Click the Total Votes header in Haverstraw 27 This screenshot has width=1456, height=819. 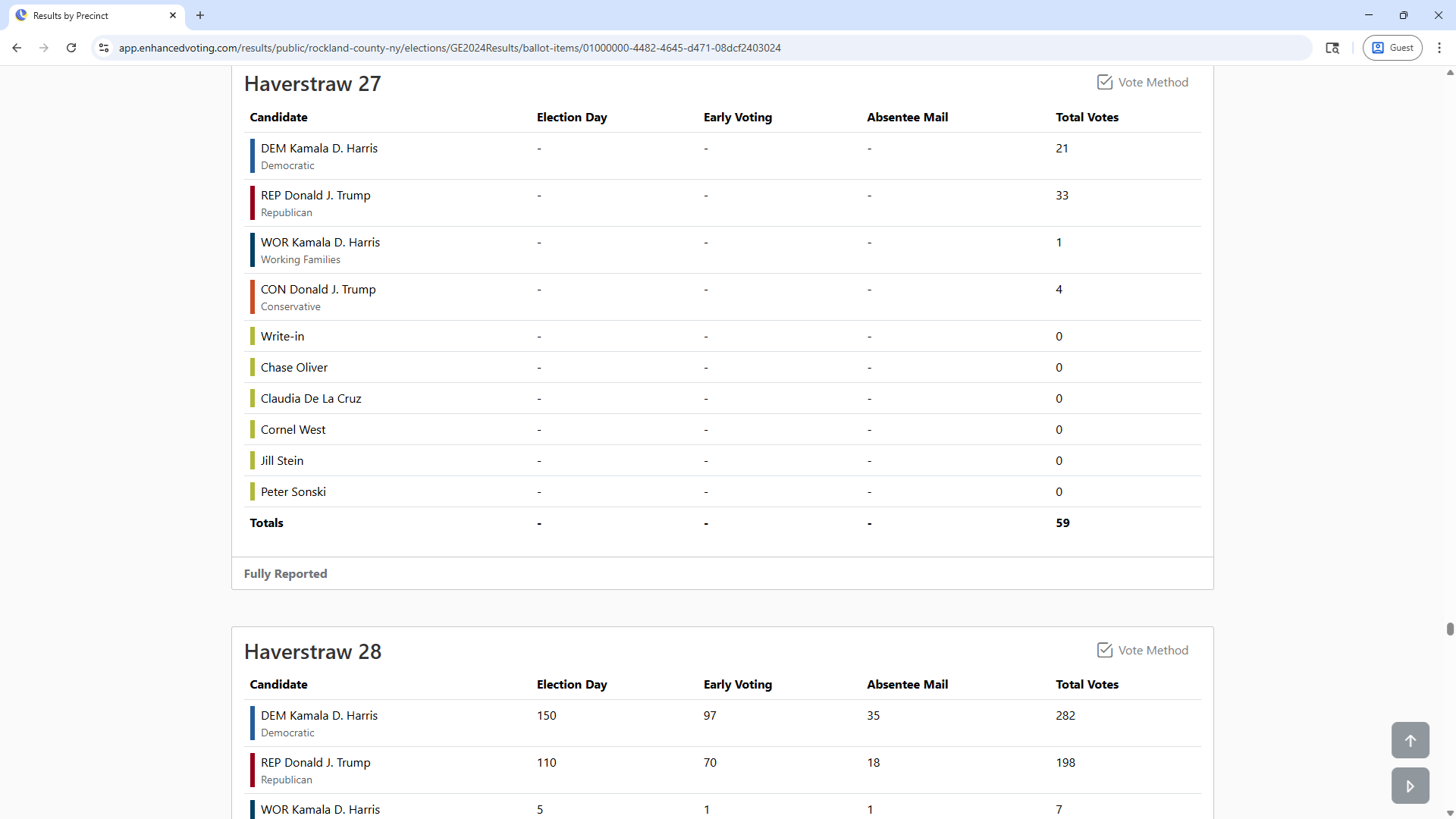tap(1087, 117)
